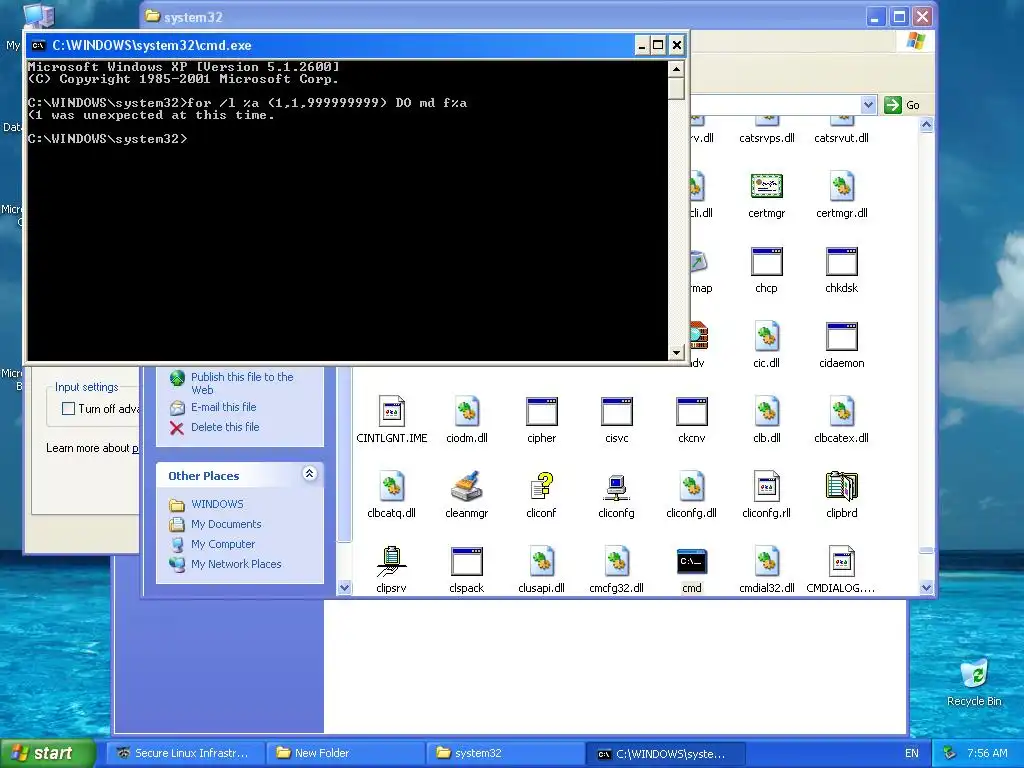
Task: Select the clb.dll file icon
Action: (x=766, y=411)
